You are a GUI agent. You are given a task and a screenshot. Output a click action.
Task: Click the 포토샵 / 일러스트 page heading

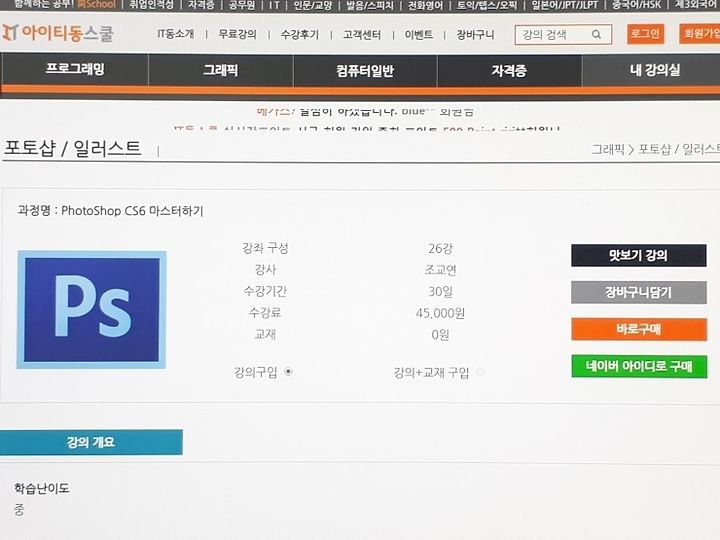[73, 148]
